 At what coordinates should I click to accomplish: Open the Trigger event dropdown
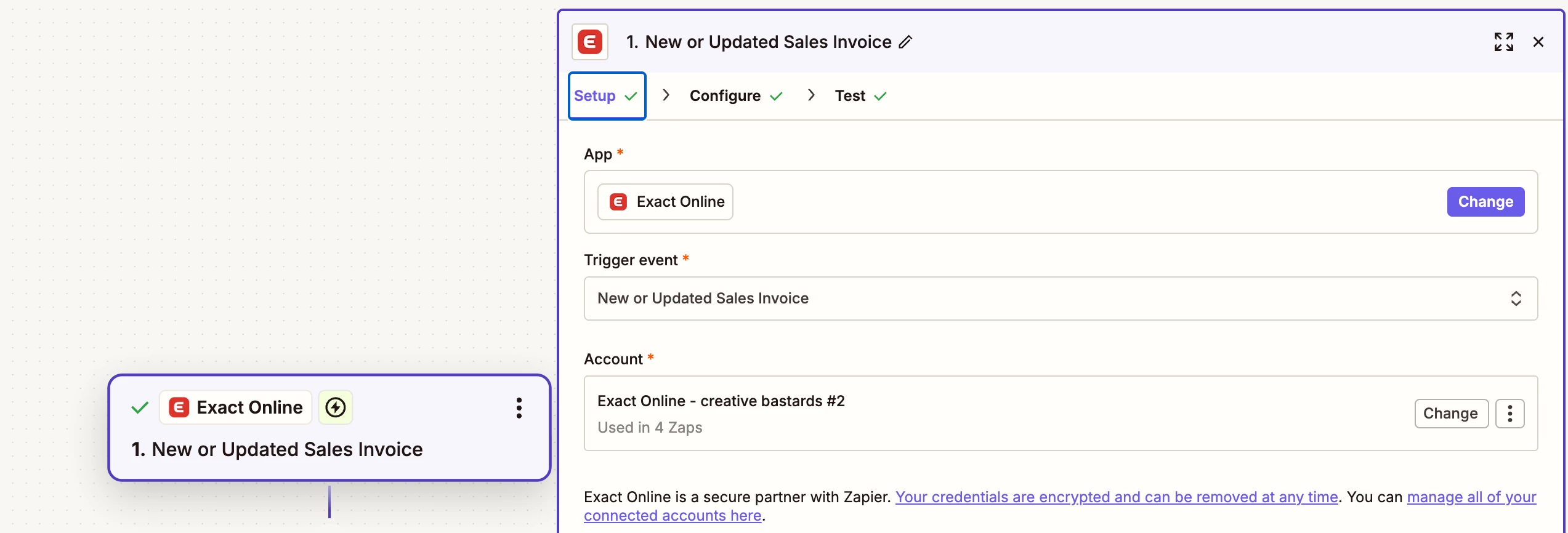(1061, 299)
